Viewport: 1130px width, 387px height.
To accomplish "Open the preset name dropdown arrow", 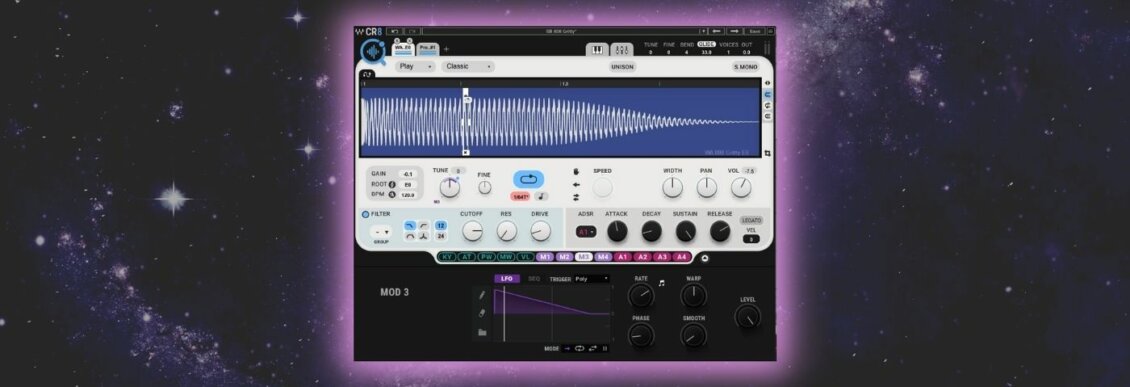I will 703,32.
